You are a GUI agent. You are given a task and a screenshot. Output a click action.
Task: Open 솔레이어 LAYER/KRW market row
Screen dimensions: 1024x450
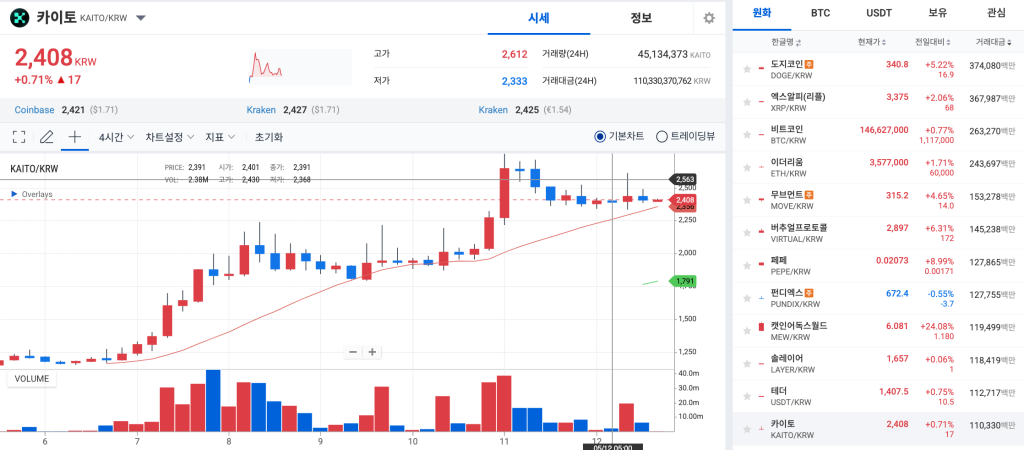tap(878, 363)
